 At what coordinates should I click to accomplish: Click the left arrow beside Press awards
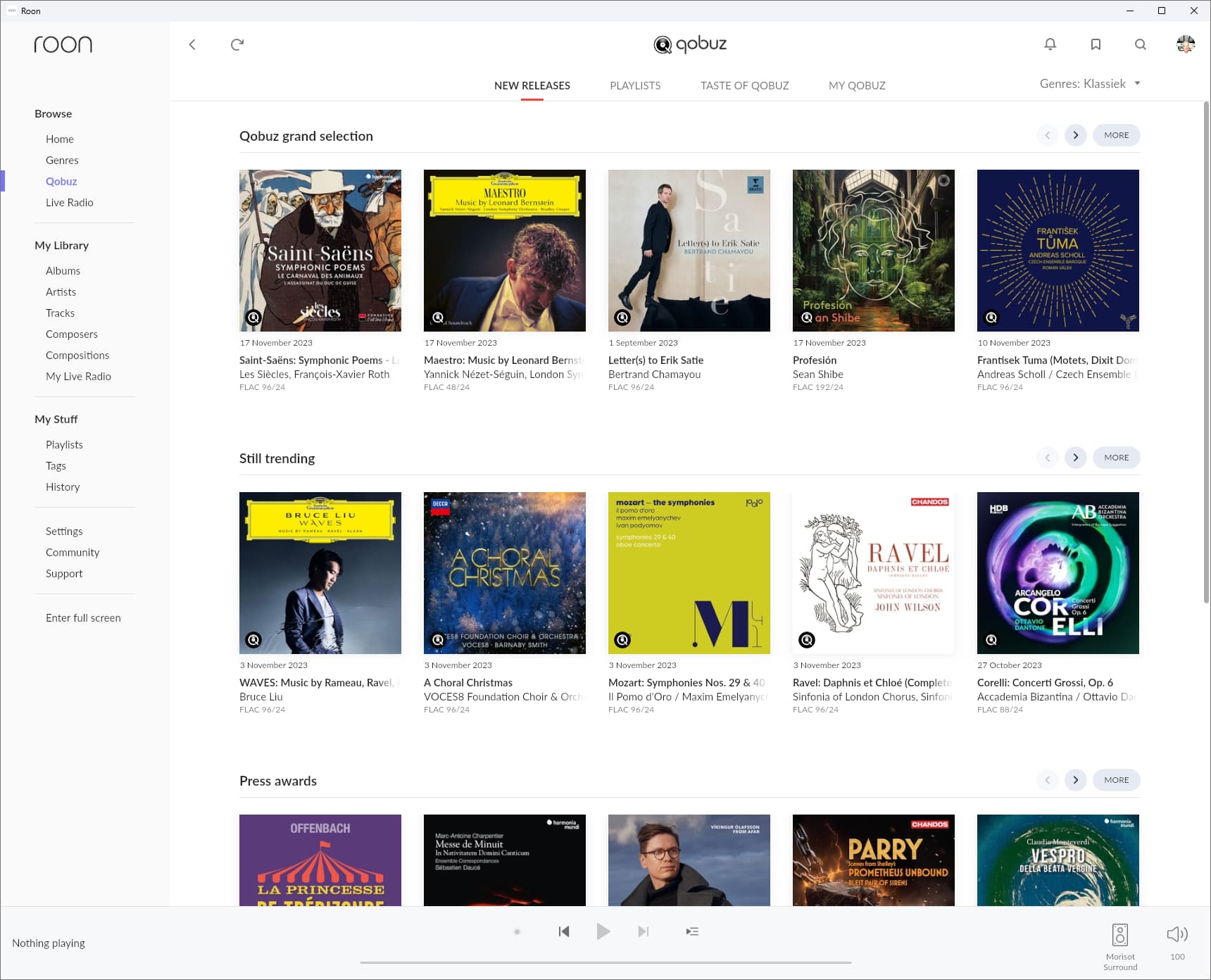pos(1048,780)
